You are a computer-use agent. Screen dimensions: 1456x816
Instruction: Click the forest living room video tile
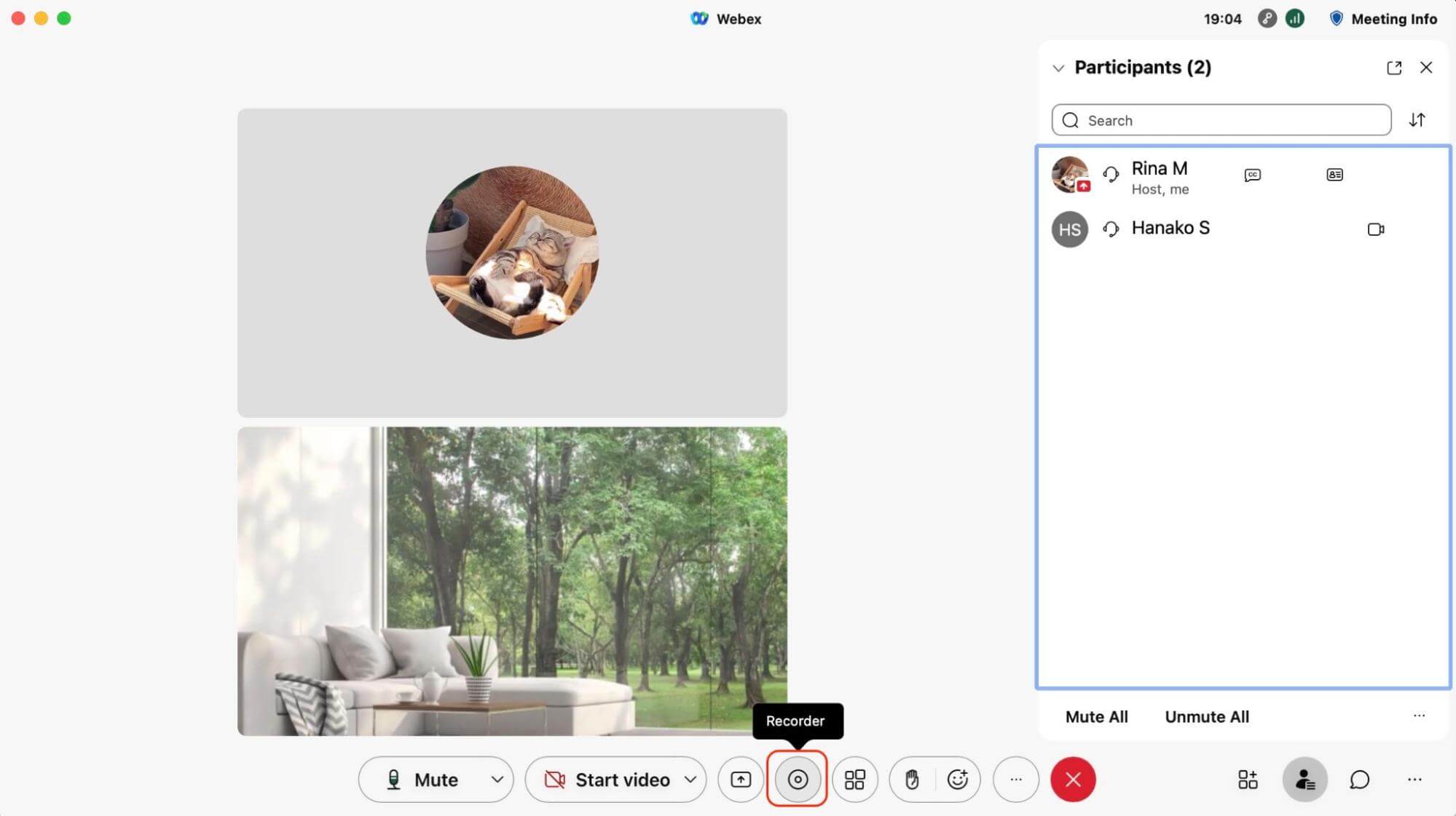(512, 581)
